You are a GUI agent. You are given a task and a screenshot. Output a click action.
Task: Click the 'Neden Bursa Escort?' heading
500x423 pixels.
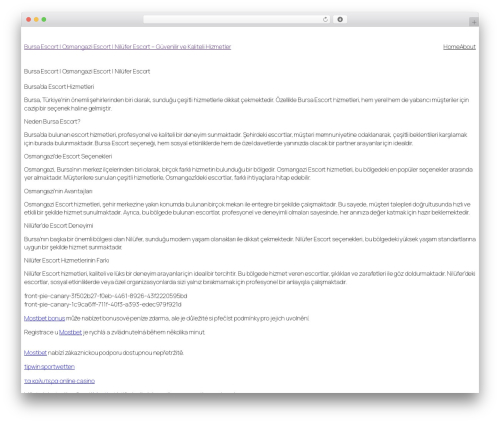pyautogui.click(x=52, y=122)
